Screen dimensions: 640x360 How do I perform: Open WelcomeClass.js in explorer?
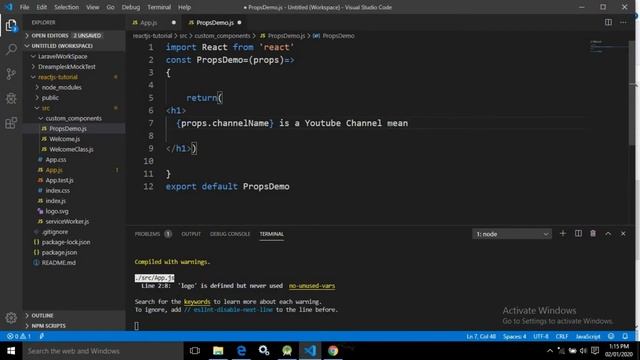coord(71,149)
